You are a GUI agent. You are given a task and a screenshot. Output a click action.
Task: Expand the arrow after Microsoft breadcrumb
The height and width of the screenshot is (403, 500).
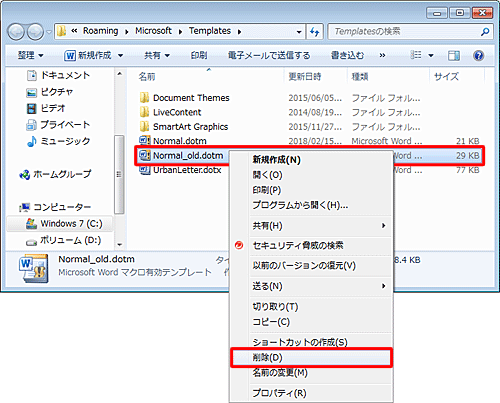[x=180, y=32]
